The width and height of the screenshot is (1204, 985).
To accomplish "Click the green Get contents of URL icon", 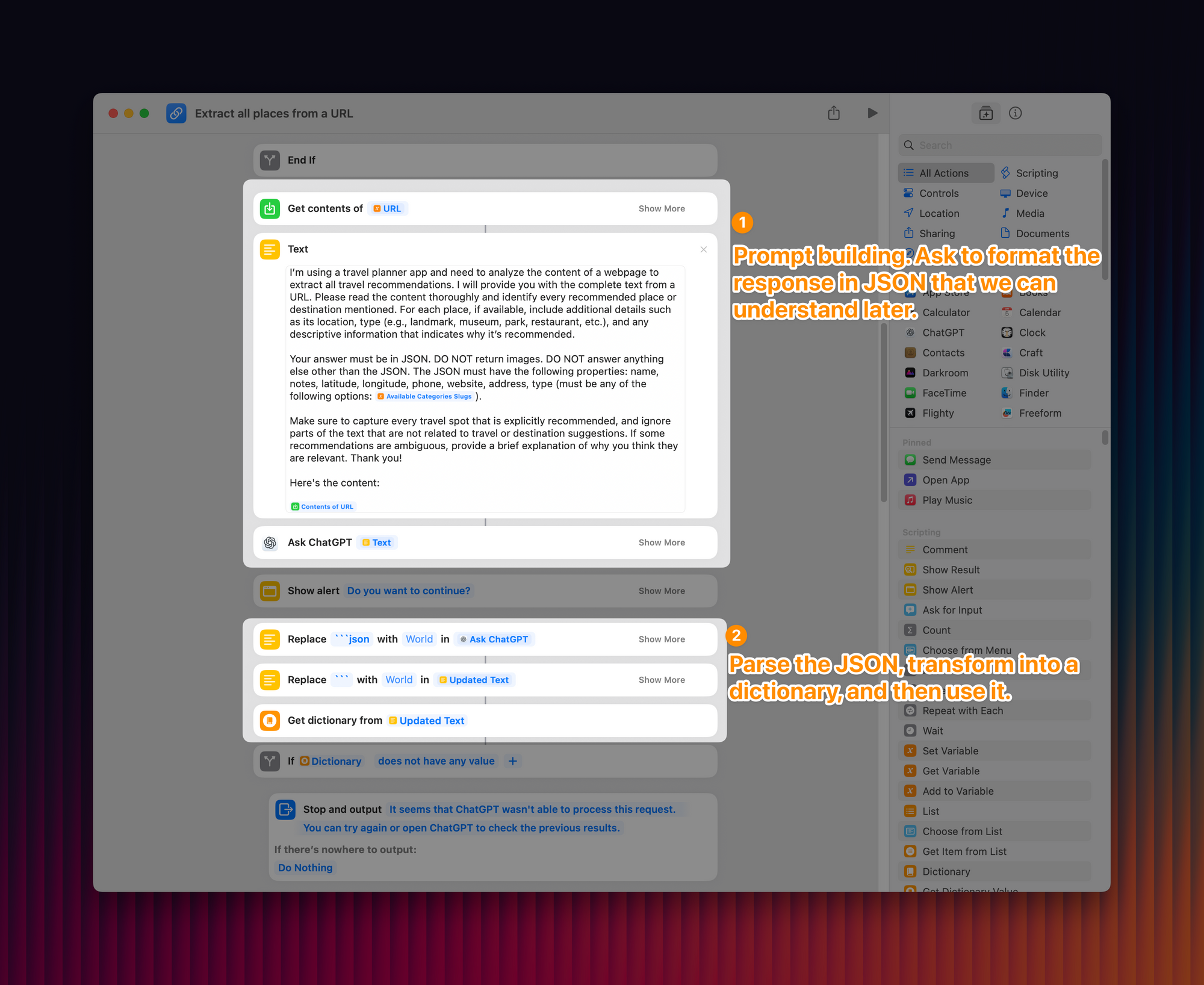I will [270, 209].
